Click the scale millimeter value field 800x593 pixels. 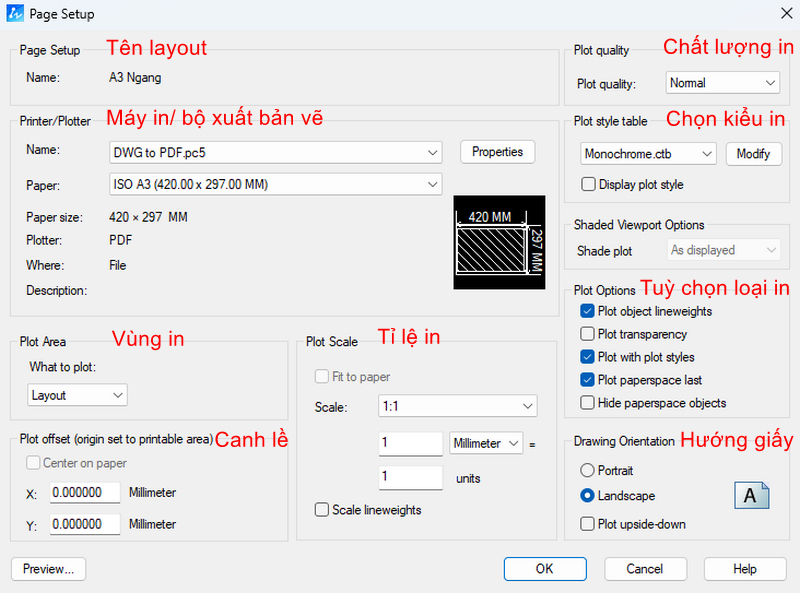(x=411, y=443)
